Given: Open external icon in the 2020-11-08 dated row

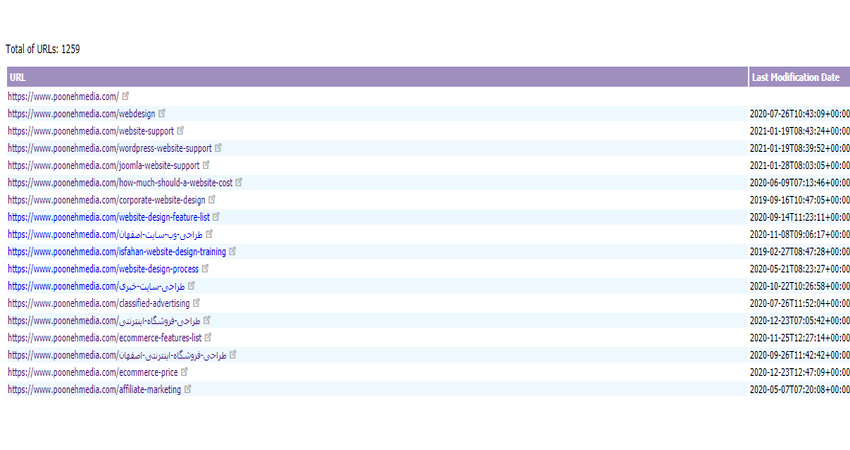Looking at the screenshot, I should click(209, 234).
